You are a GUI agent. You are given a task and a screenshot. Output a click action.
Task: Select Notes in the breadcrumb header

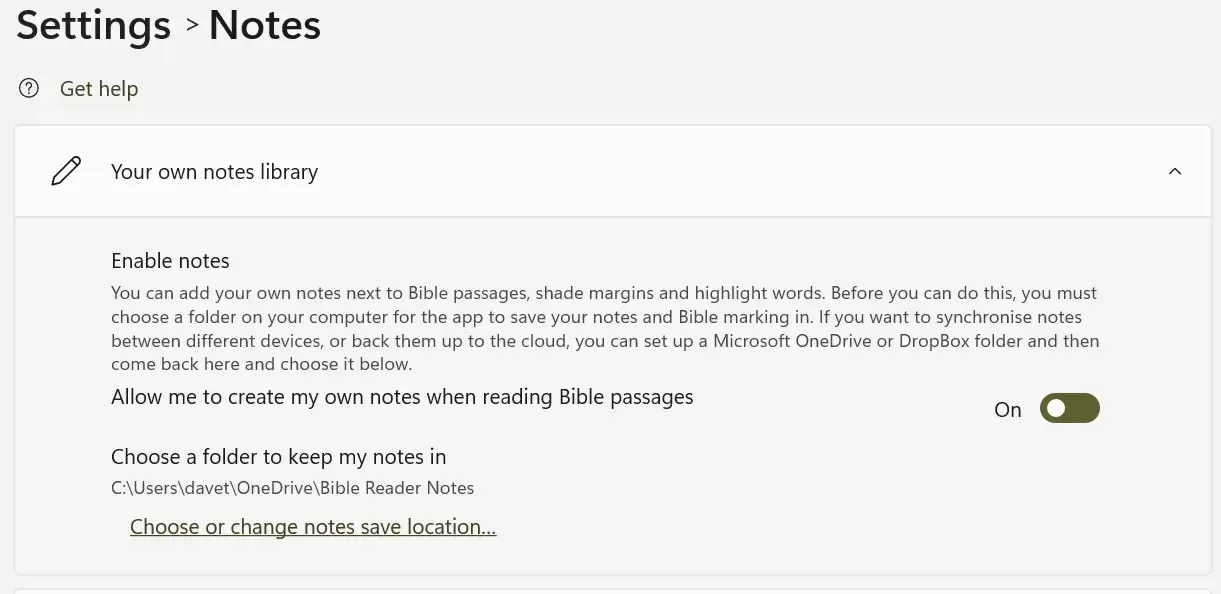[263, 25]
